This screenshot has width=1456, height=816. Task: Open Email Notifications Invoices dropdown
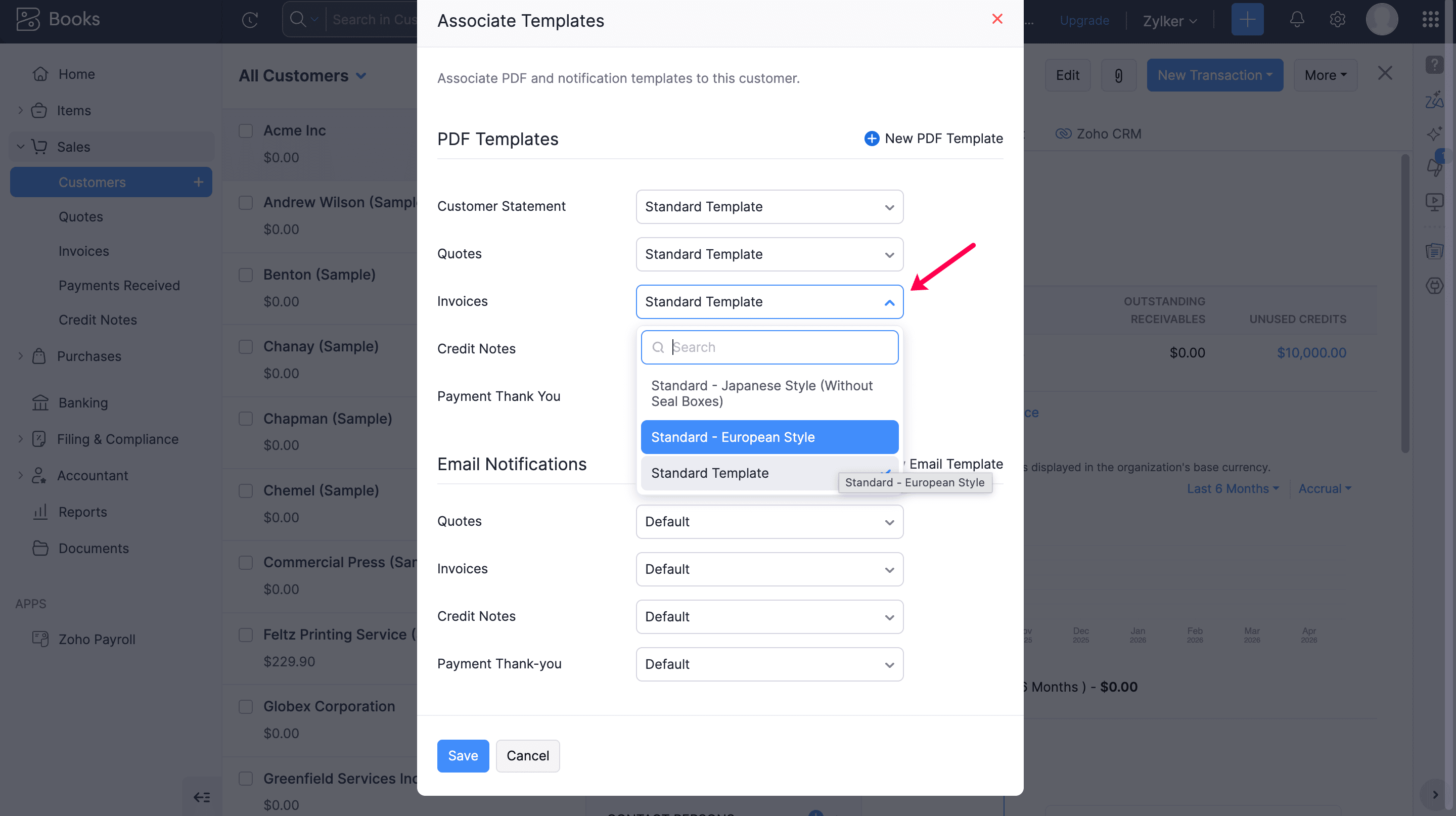pos(768,569)
